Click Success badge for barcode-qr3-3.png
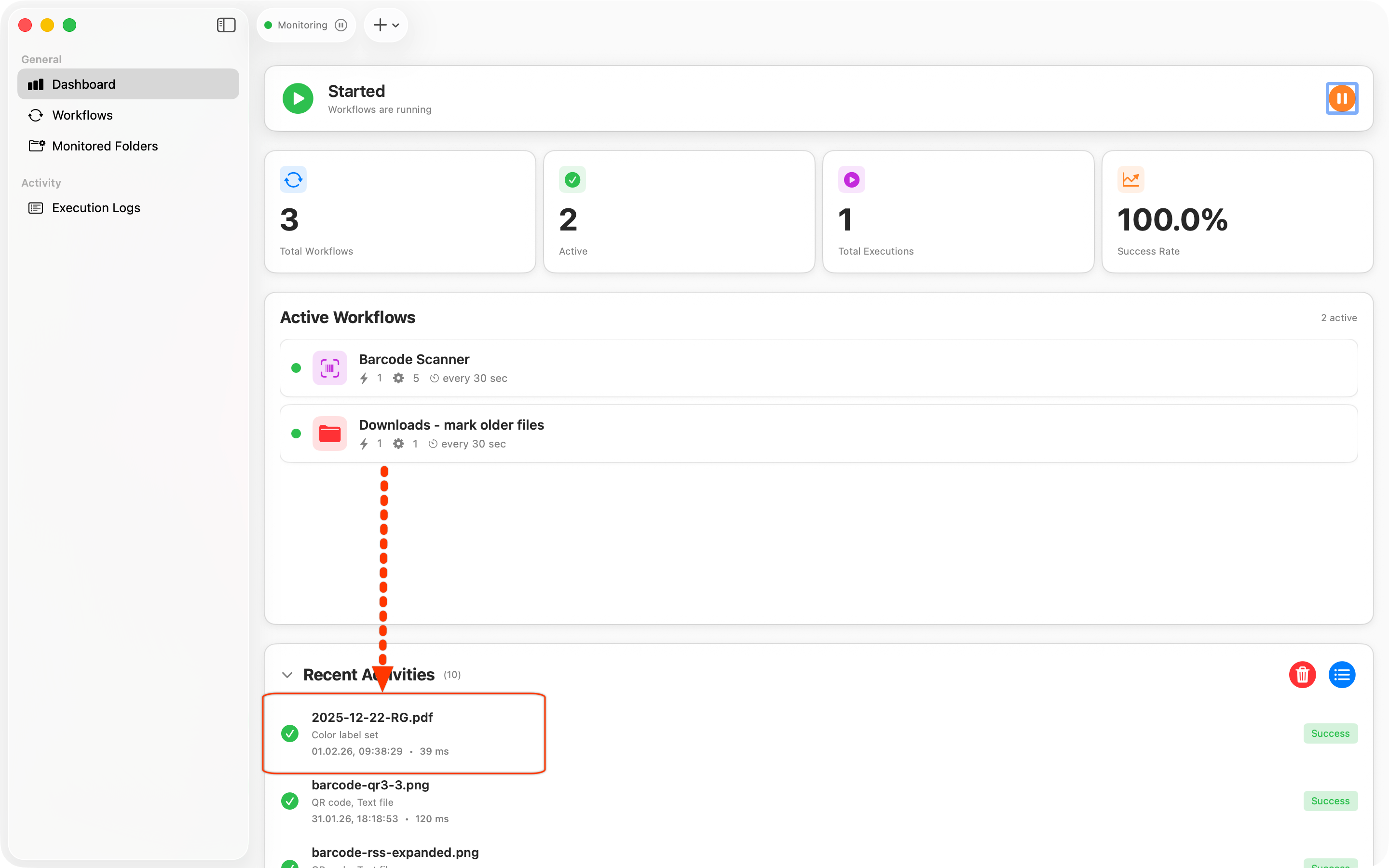The height and width of the screenshot is (868, 1389). pos(1331,801)
